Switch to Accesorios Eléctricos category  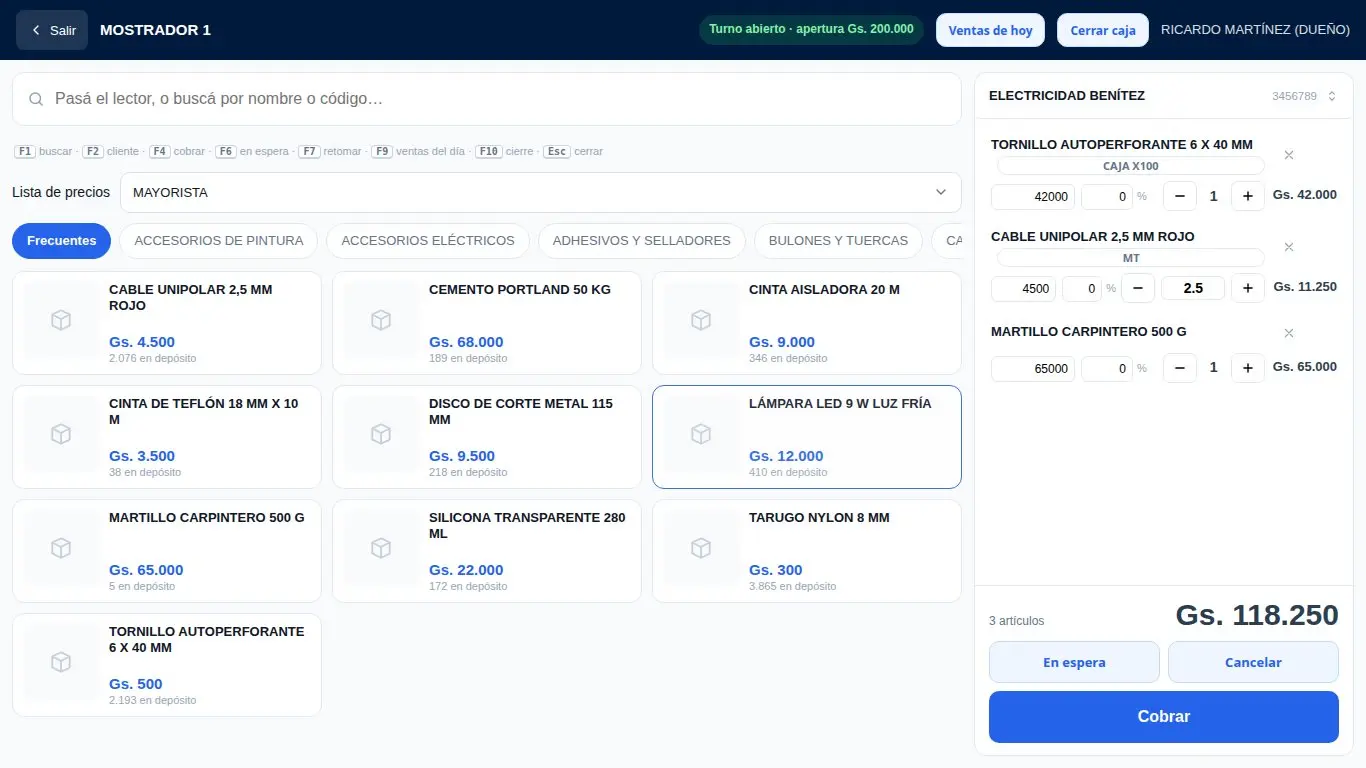428,241
